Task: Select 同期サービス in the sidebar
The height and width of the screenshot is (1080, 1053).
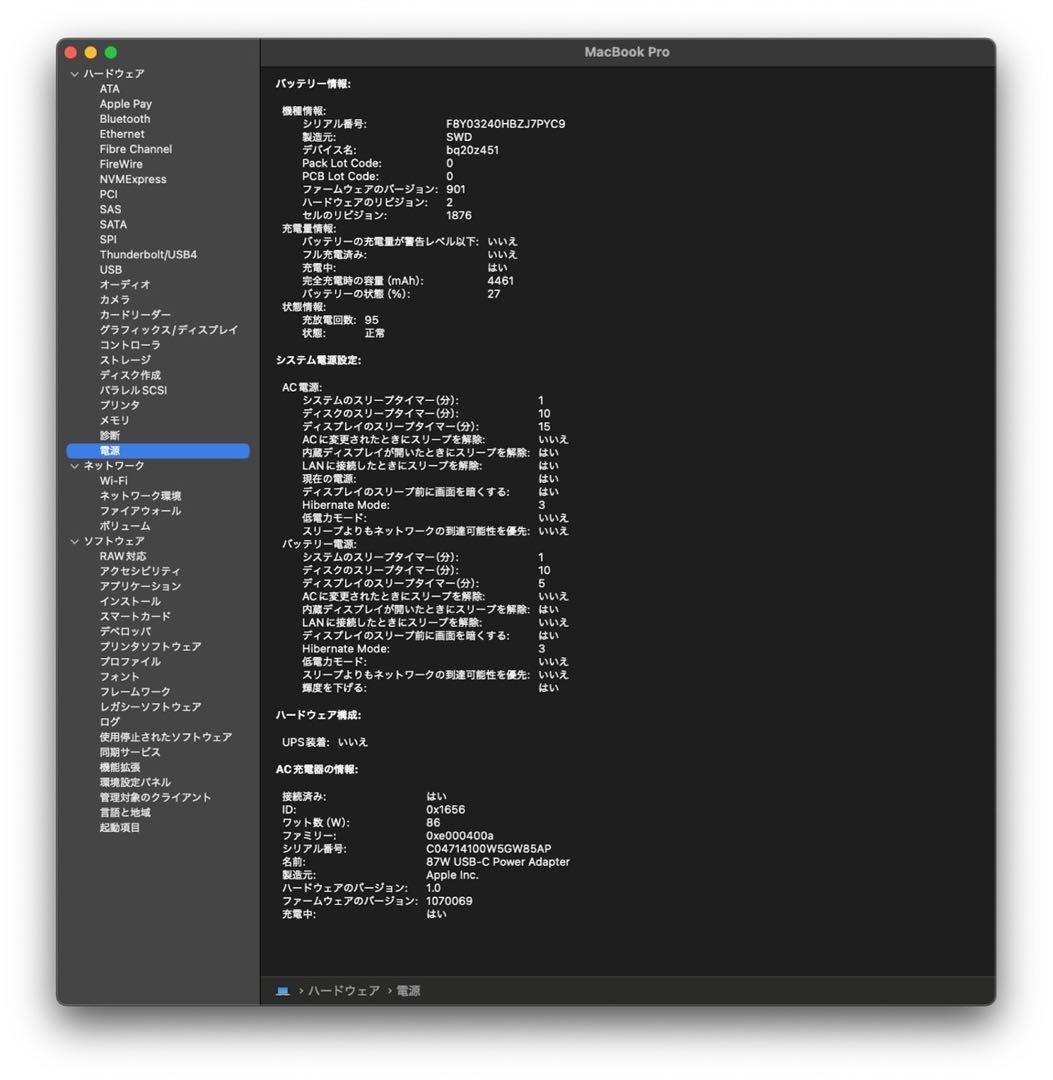Action: click(x=130, y=753)
